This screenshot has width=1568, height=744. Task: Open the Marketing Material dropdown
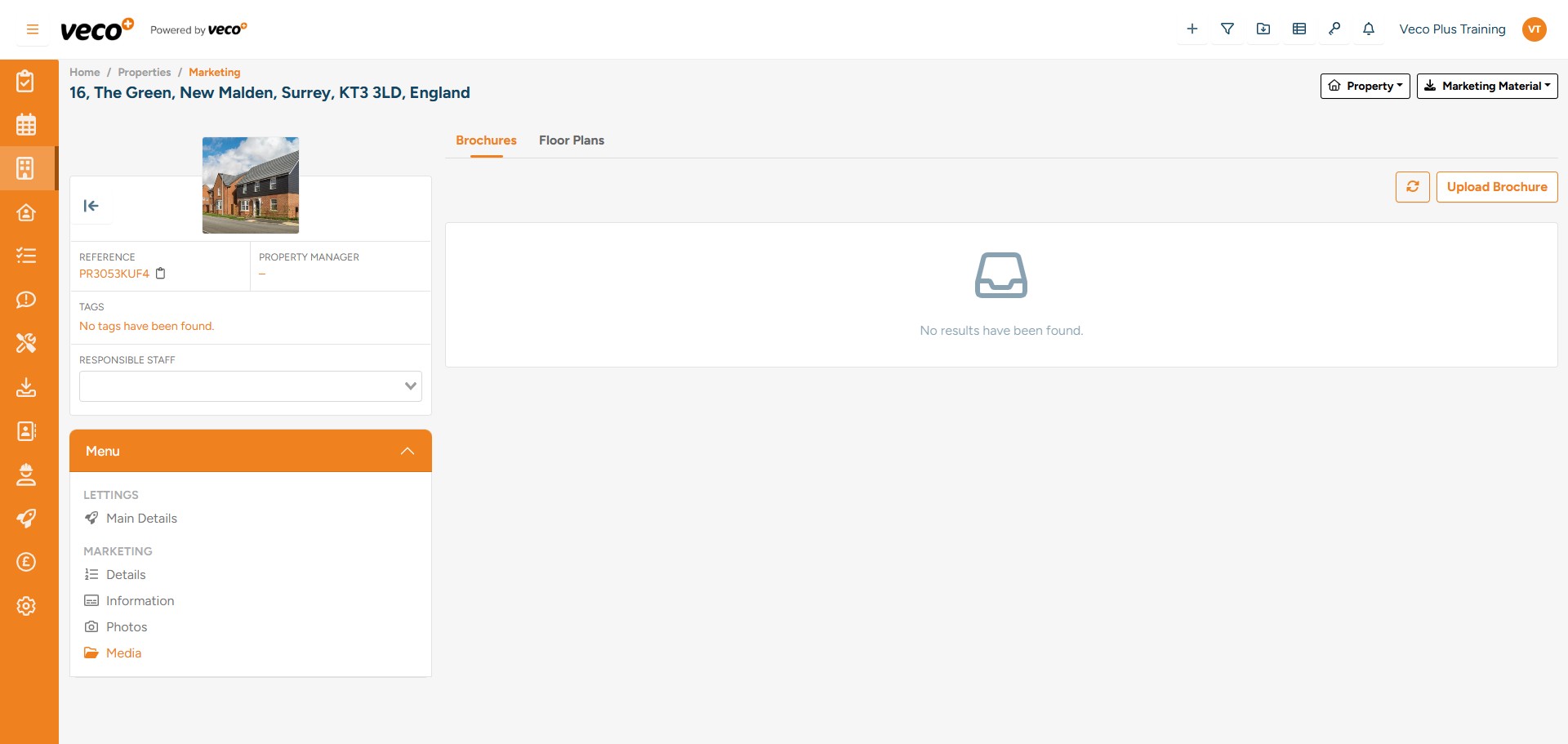(x=1487, y=86)
